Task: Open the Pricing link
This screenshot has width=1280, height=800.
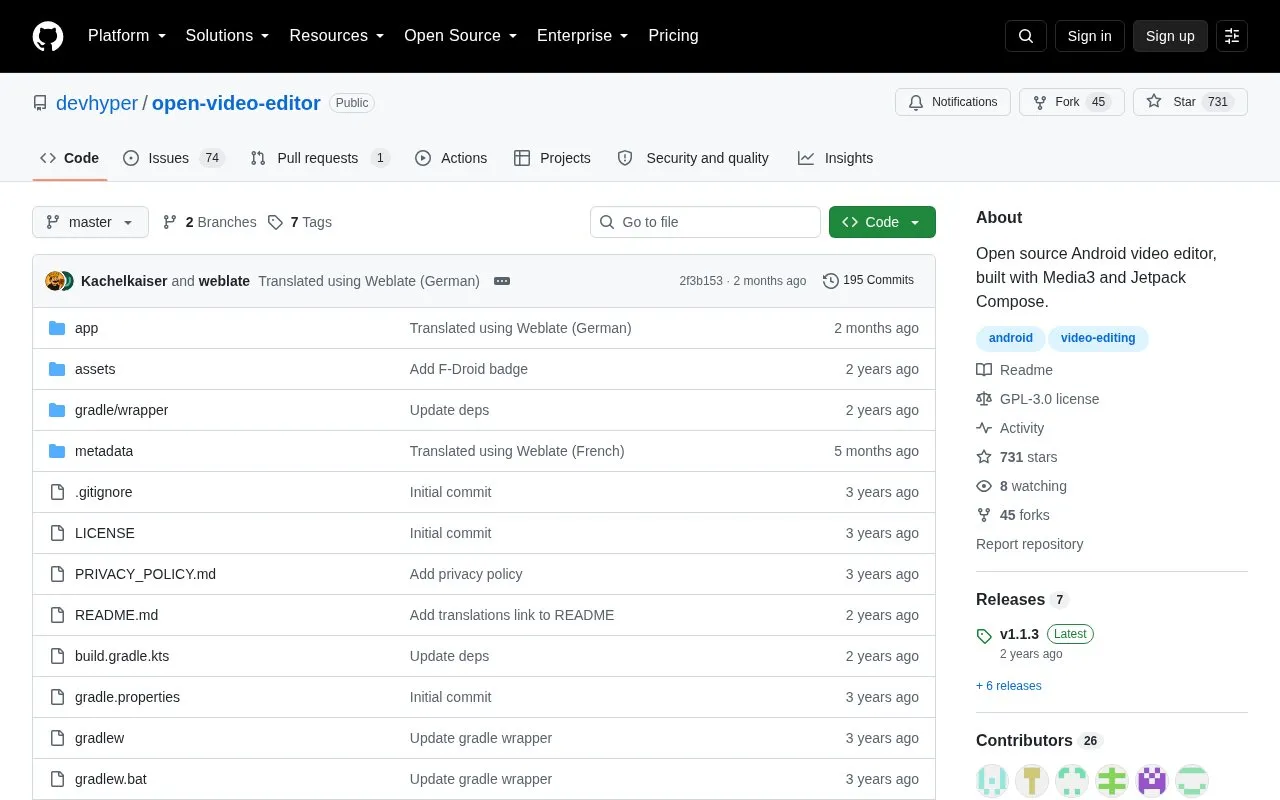Action: tap(673, 36)
